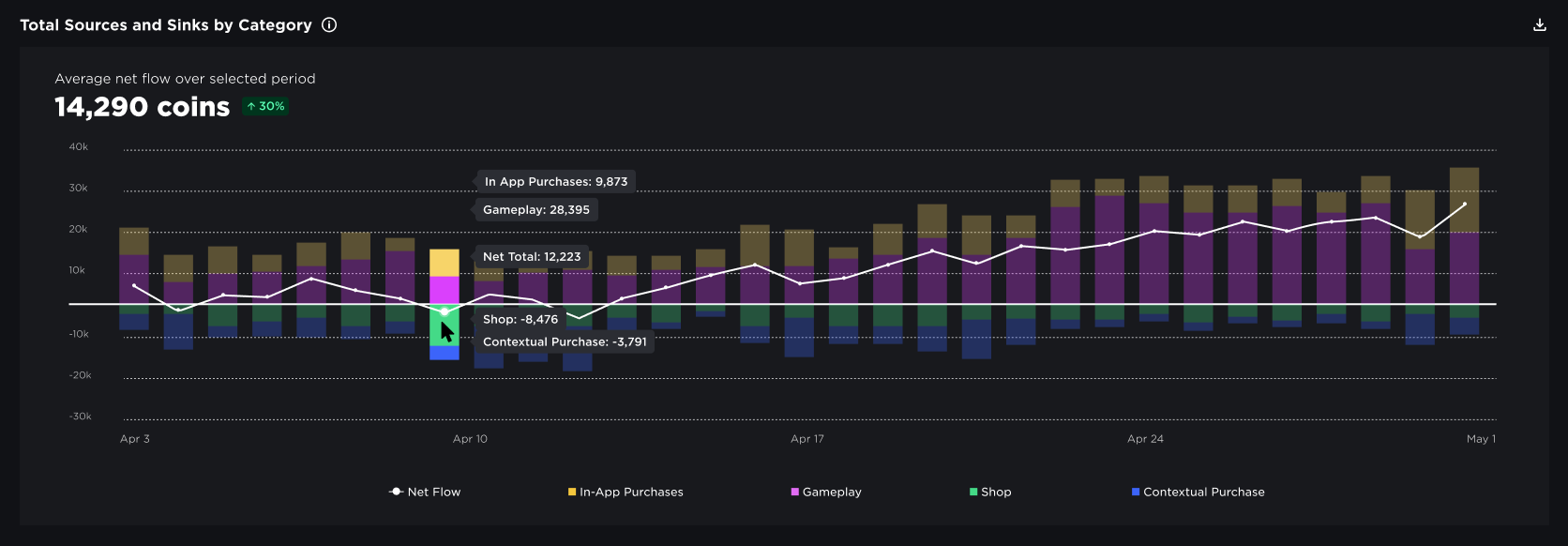Download the chart using the download icon
This screenshot has width=1568, height=546.
[1539, 25]
